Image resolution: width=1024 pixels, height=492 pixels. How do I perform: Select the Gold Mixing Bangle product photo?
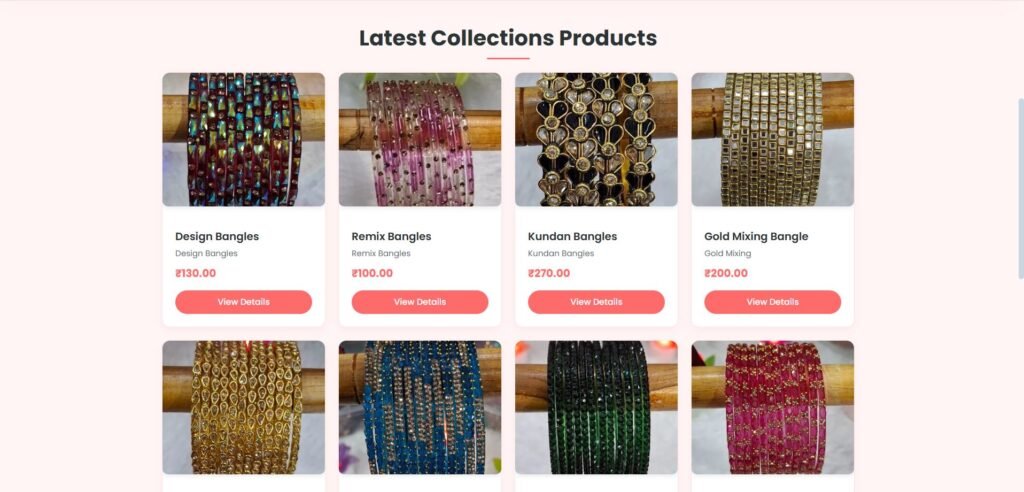click(x=773, y=139)
